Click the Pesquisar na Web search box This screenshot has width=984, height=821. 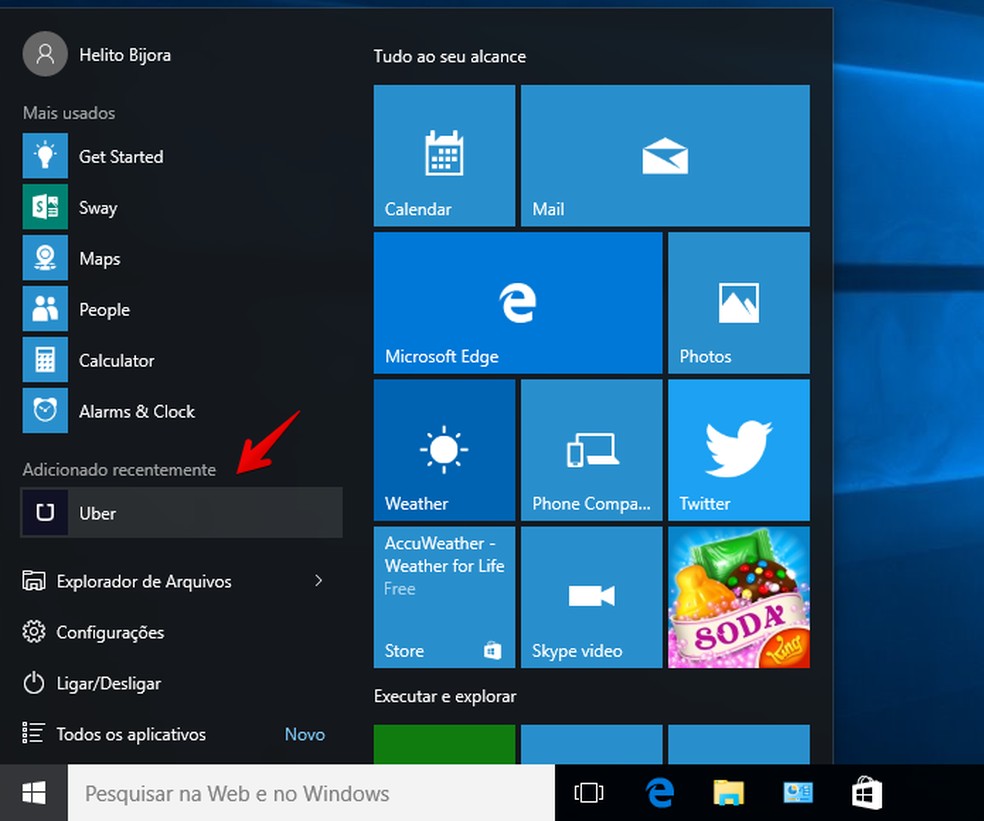(x=310, y=794)
